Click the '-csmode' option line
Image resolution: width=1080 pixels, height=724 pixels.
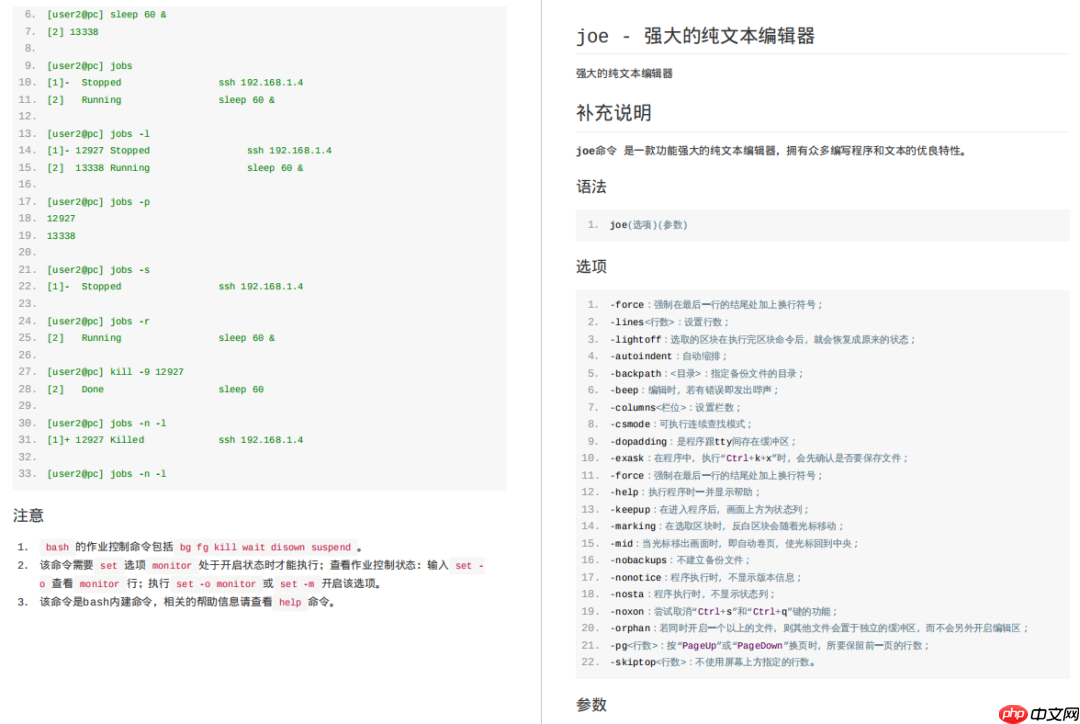pos(681,424)
